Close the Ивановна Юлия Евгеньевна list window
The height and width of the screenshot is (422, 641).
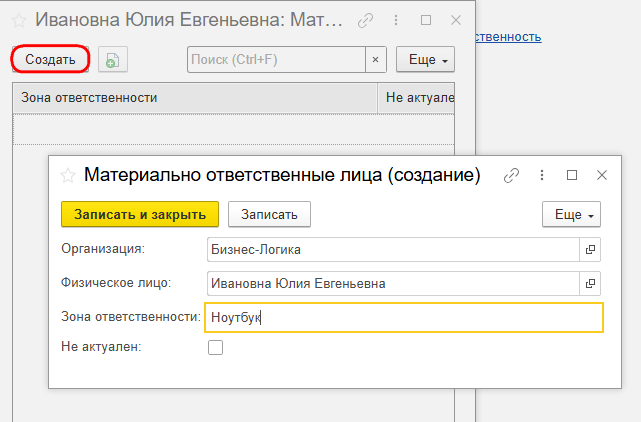tap(456, 20)
